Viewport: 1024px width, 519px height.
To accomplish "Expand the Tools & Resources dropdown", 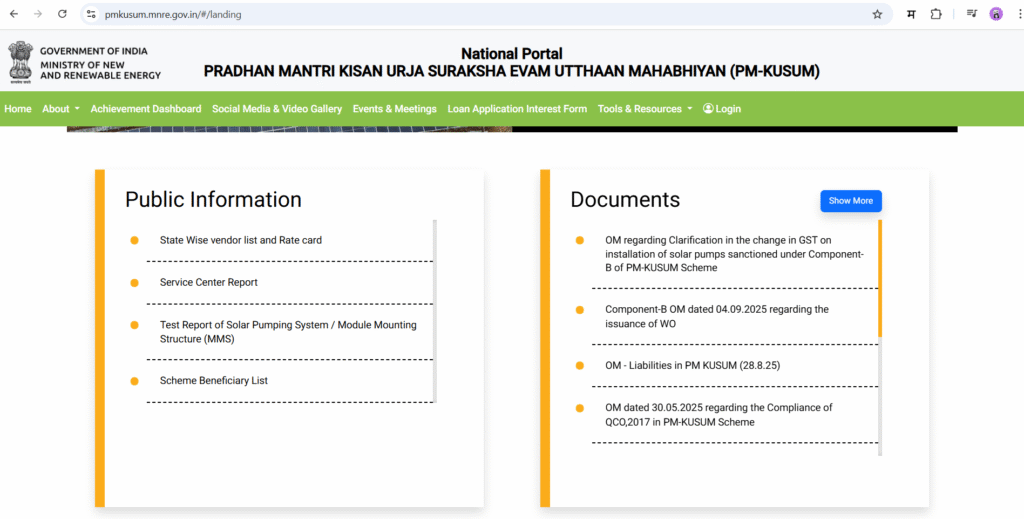I will tap(645, 109).
